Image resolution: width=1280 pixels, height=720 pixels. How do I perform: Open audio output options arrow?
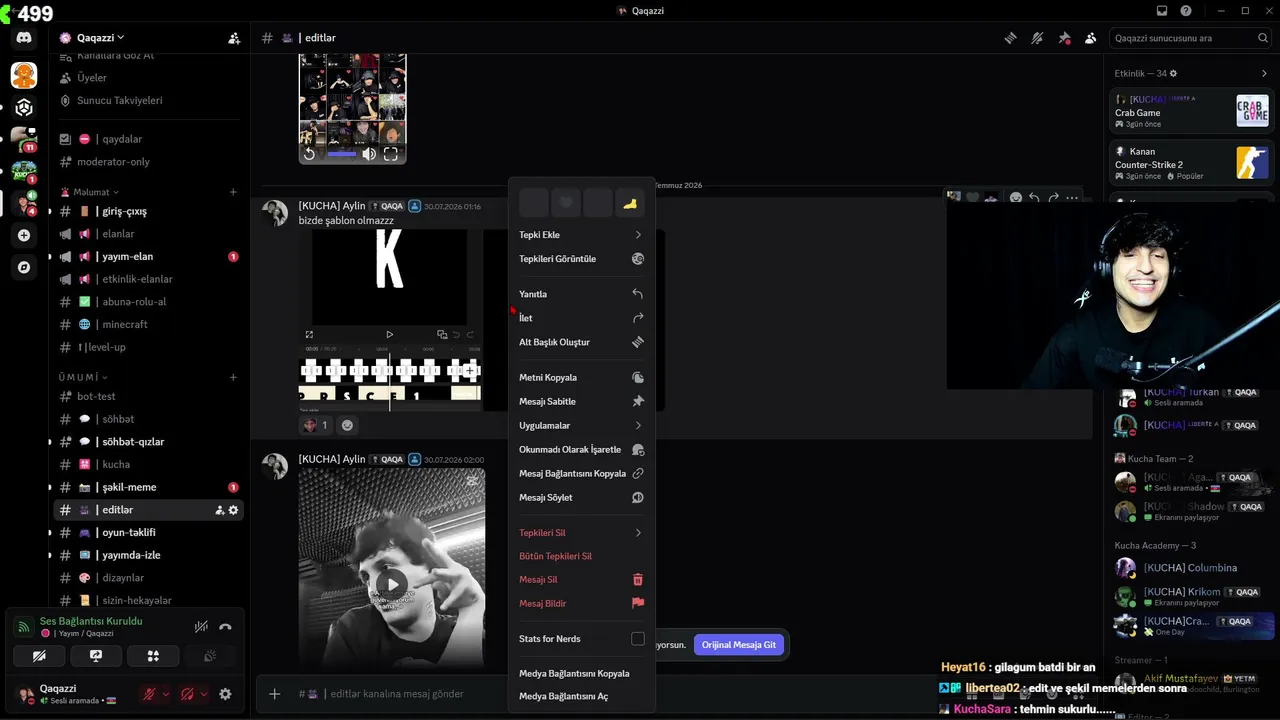(x=204, y=694)
